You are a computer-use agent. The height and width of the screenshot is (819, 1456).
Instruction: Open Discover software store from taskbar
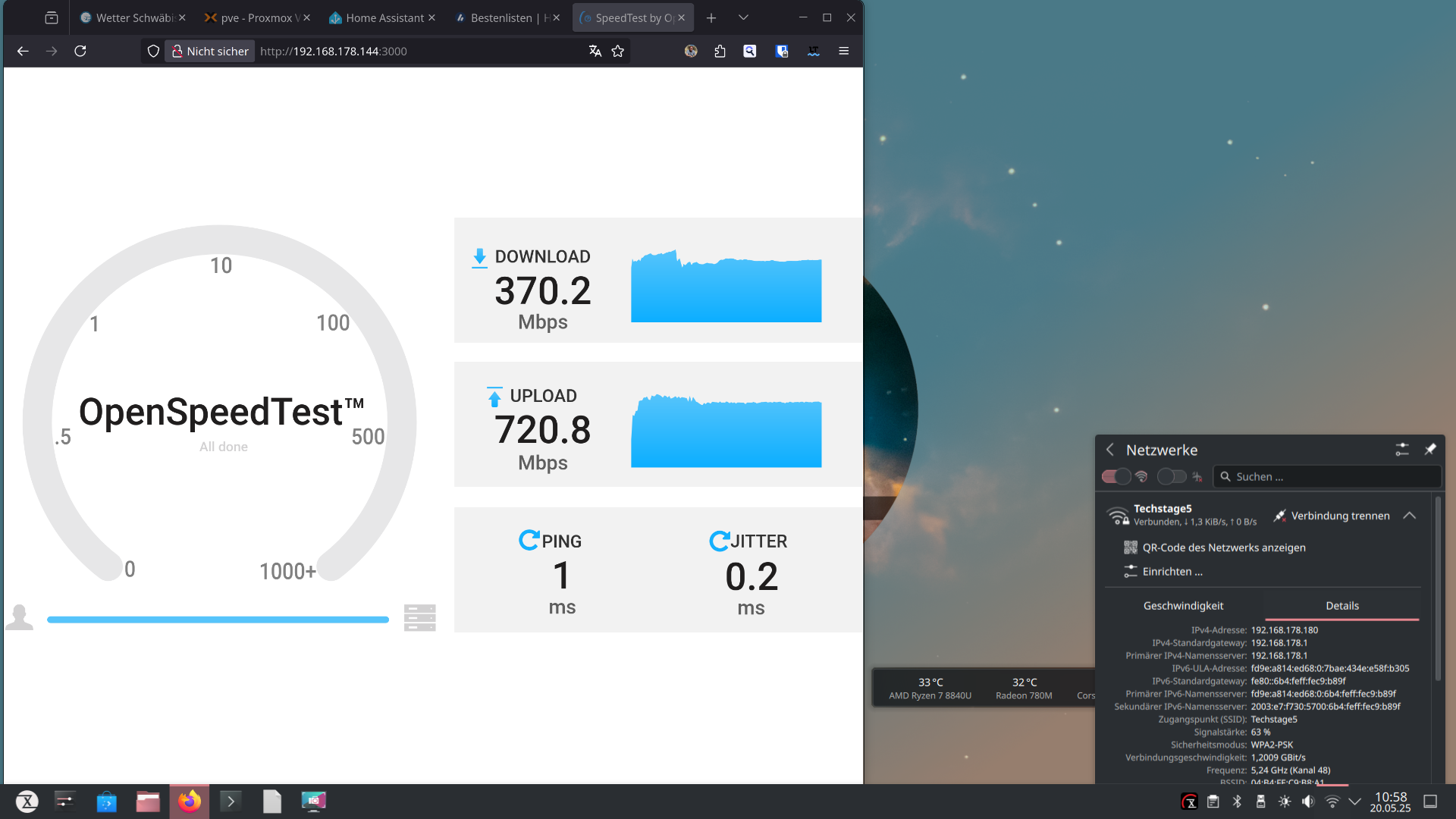[107, 802]
